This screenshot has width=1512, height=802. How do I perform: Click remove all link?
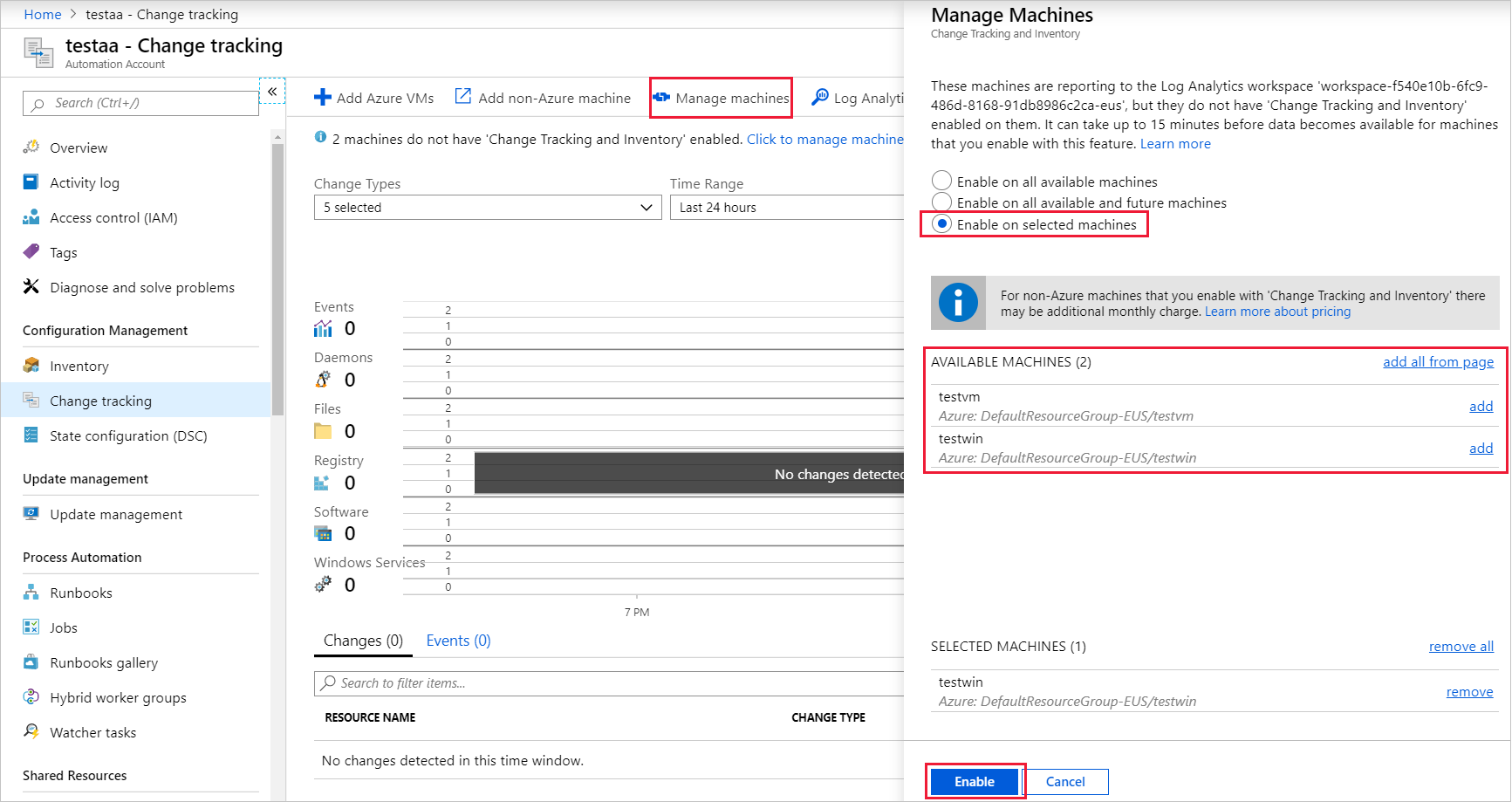point(1461,646)
